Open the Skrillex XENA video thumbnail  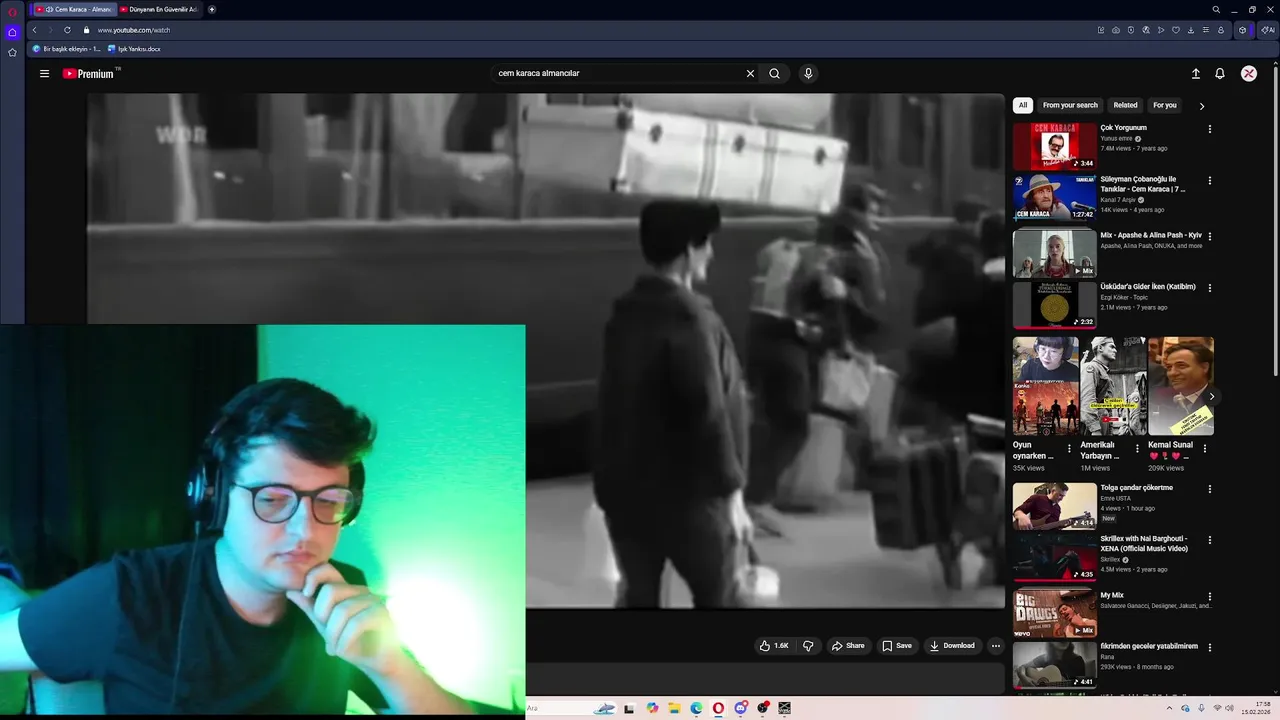1054,557
